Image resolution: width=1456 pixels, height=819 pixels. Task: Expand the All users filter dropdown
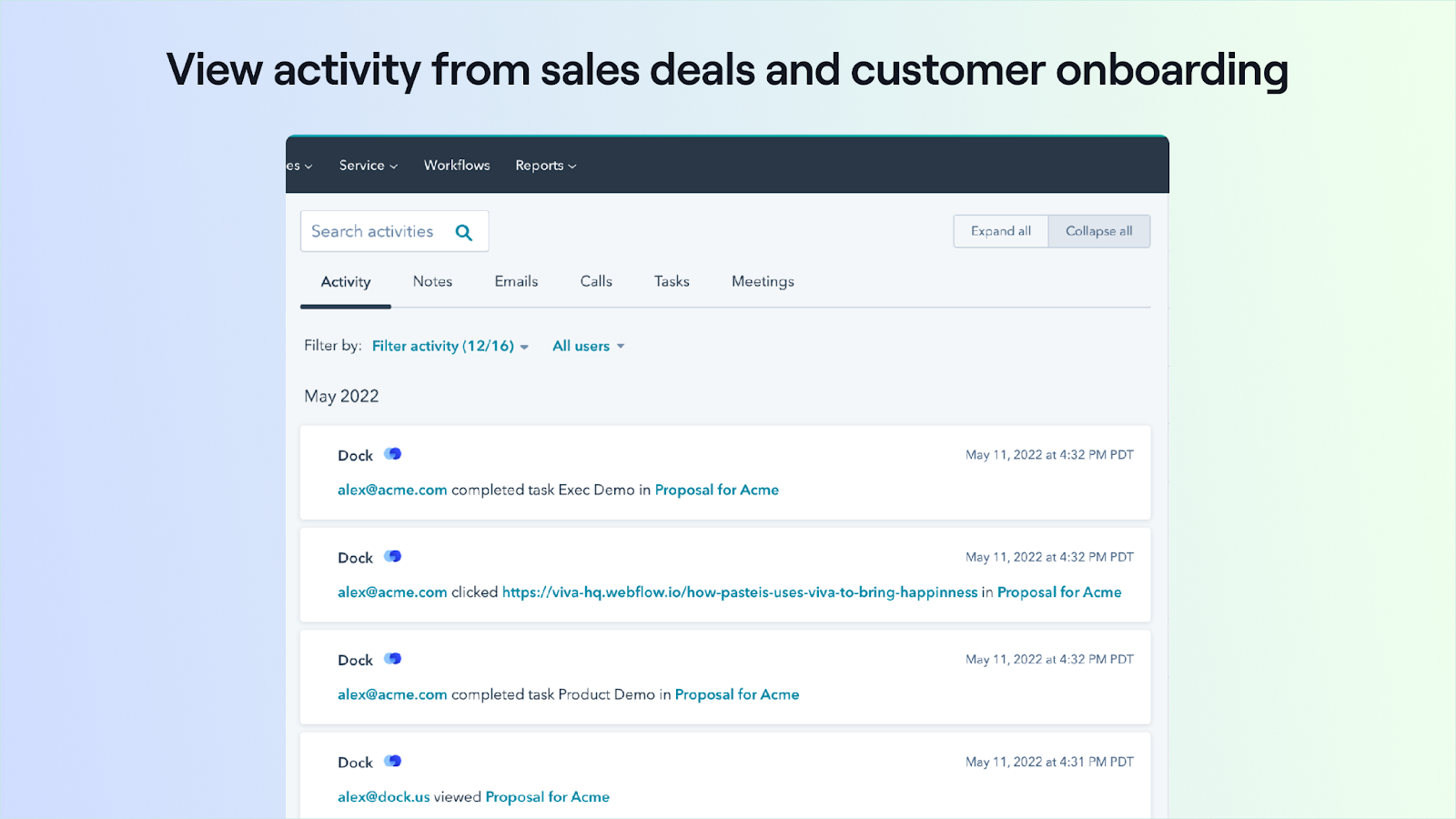point(588,346)
